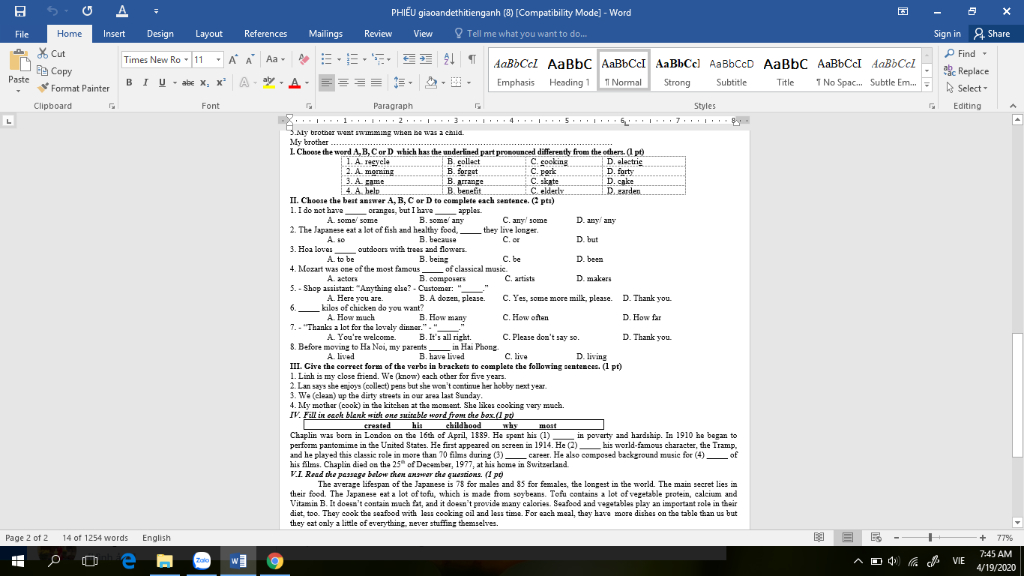The height and width of the screenshot is (576, 1024).
Task: Open Borders dropdown arrow
Action: pyautogui.click(x=469, y=83)
